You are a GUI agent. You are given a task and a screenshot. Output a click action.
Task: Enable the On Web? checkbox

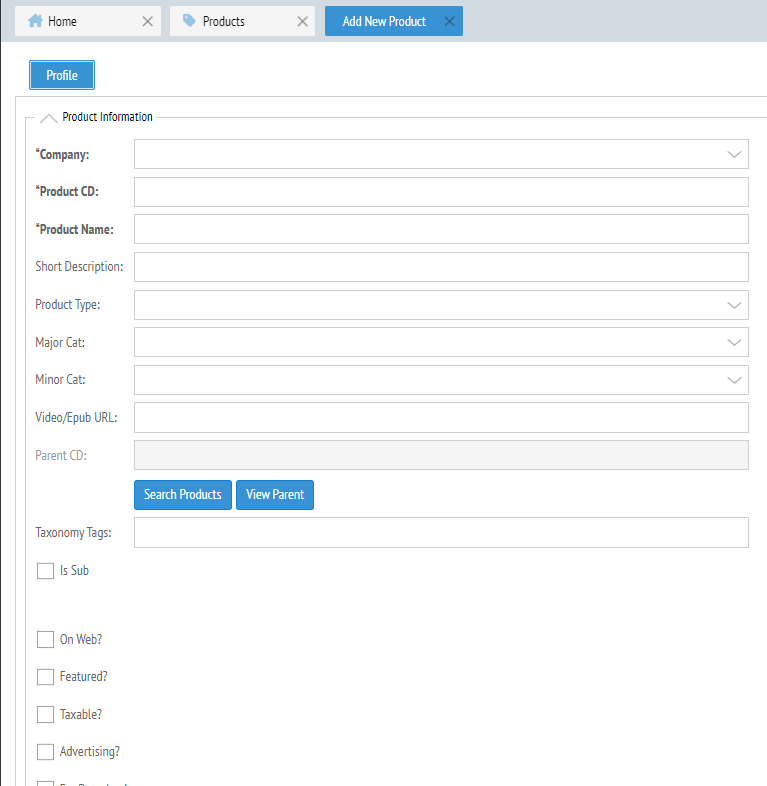point(45,640)
